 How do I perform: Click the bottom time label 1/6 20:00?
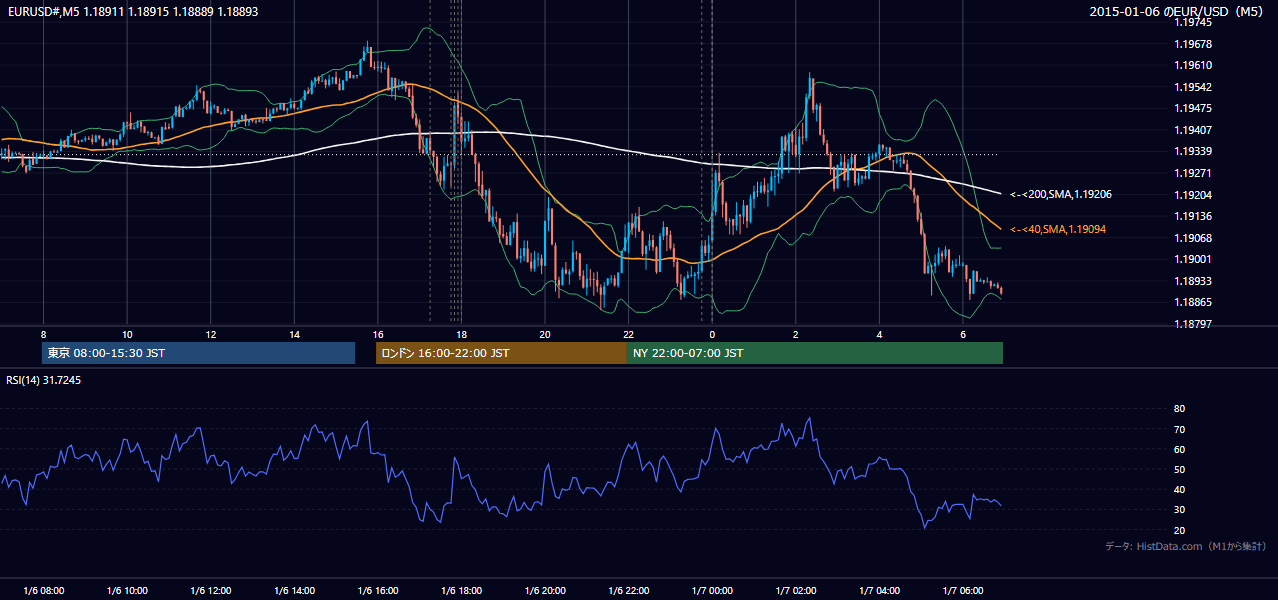[545, 591]
